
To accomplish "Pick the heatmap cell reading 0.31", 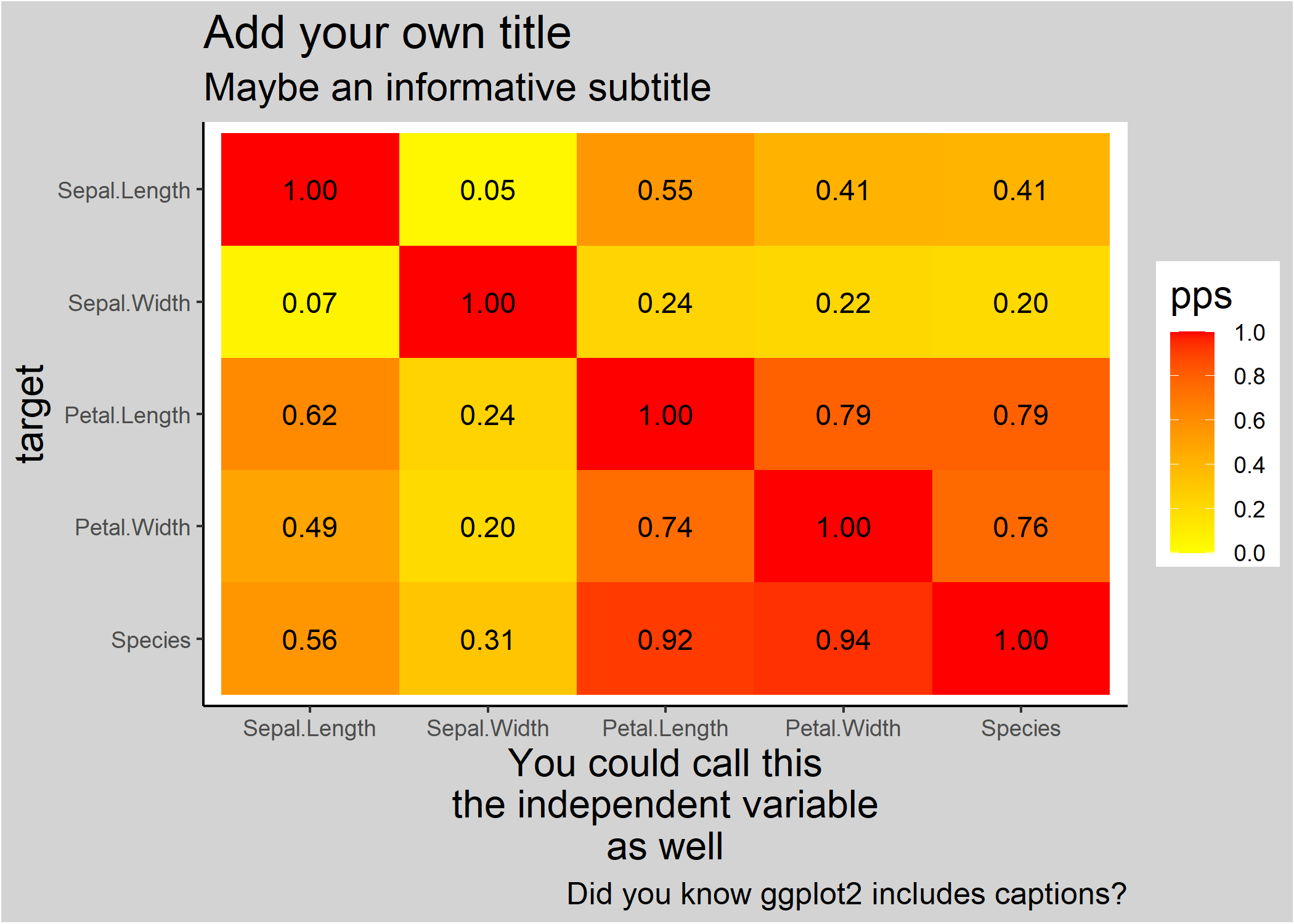I will point(487,639).
